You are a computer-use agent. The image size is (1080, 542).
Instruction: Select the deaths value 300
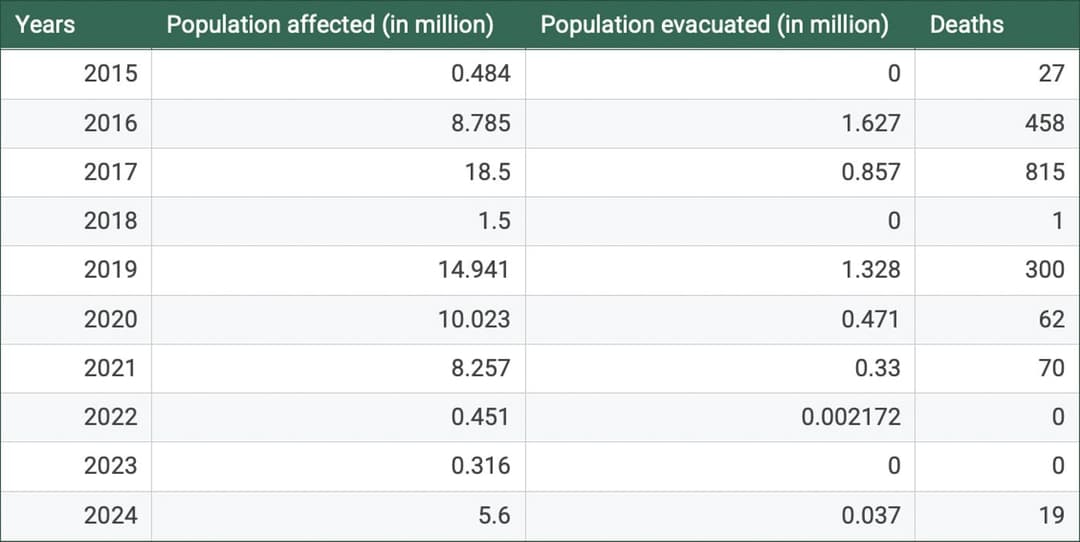tap(1045, 270)
